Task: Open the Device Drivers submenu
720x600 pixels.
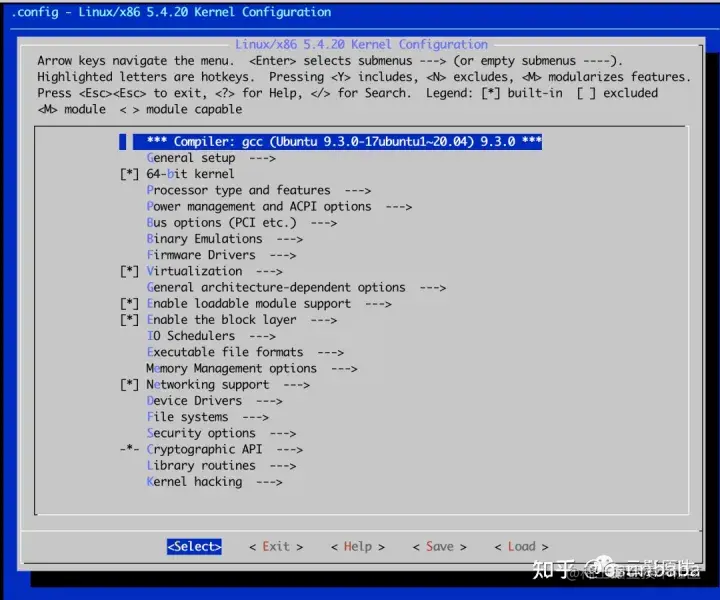Action: [x=194, y=401]
